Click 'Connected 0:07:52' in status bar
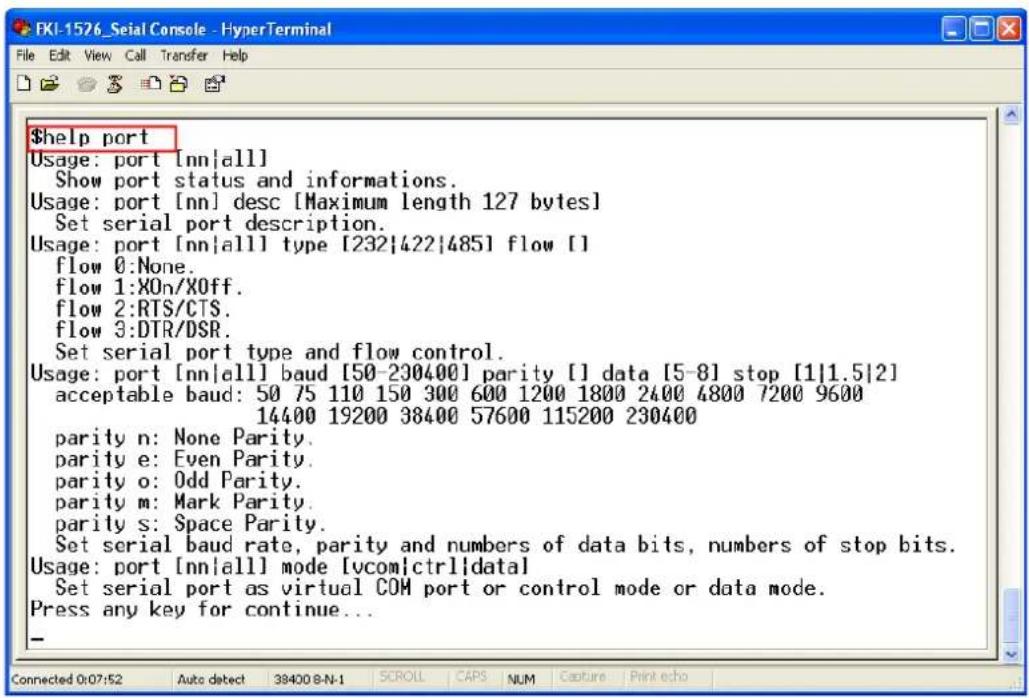Image resolution: width=1029 pixels, height=698 pixels. (x=66, y=679)
